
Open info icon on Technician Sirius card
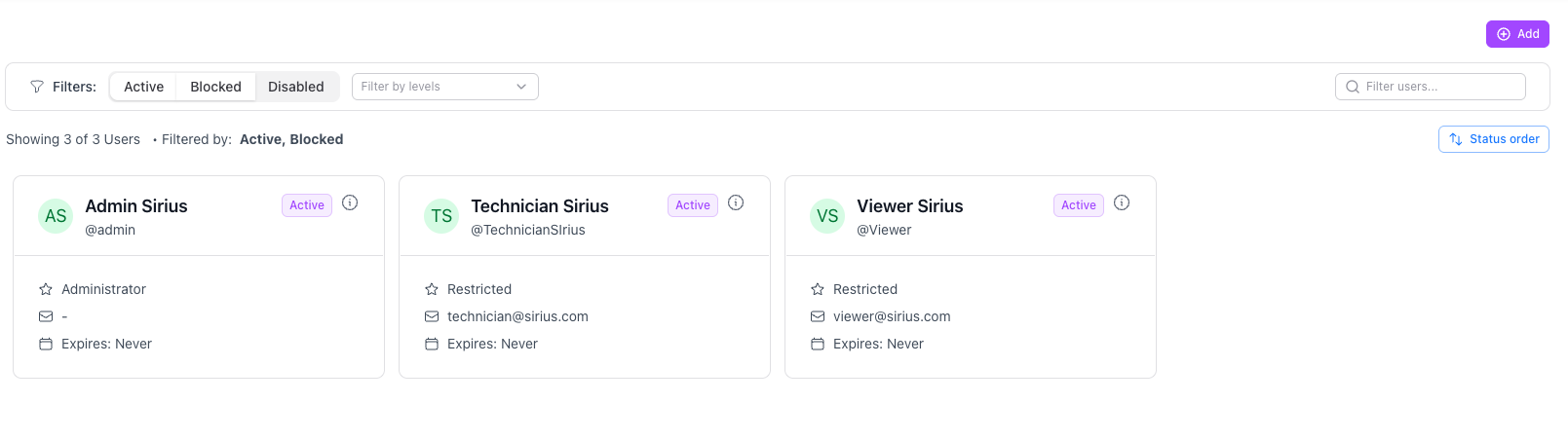[x=736, y=202]
